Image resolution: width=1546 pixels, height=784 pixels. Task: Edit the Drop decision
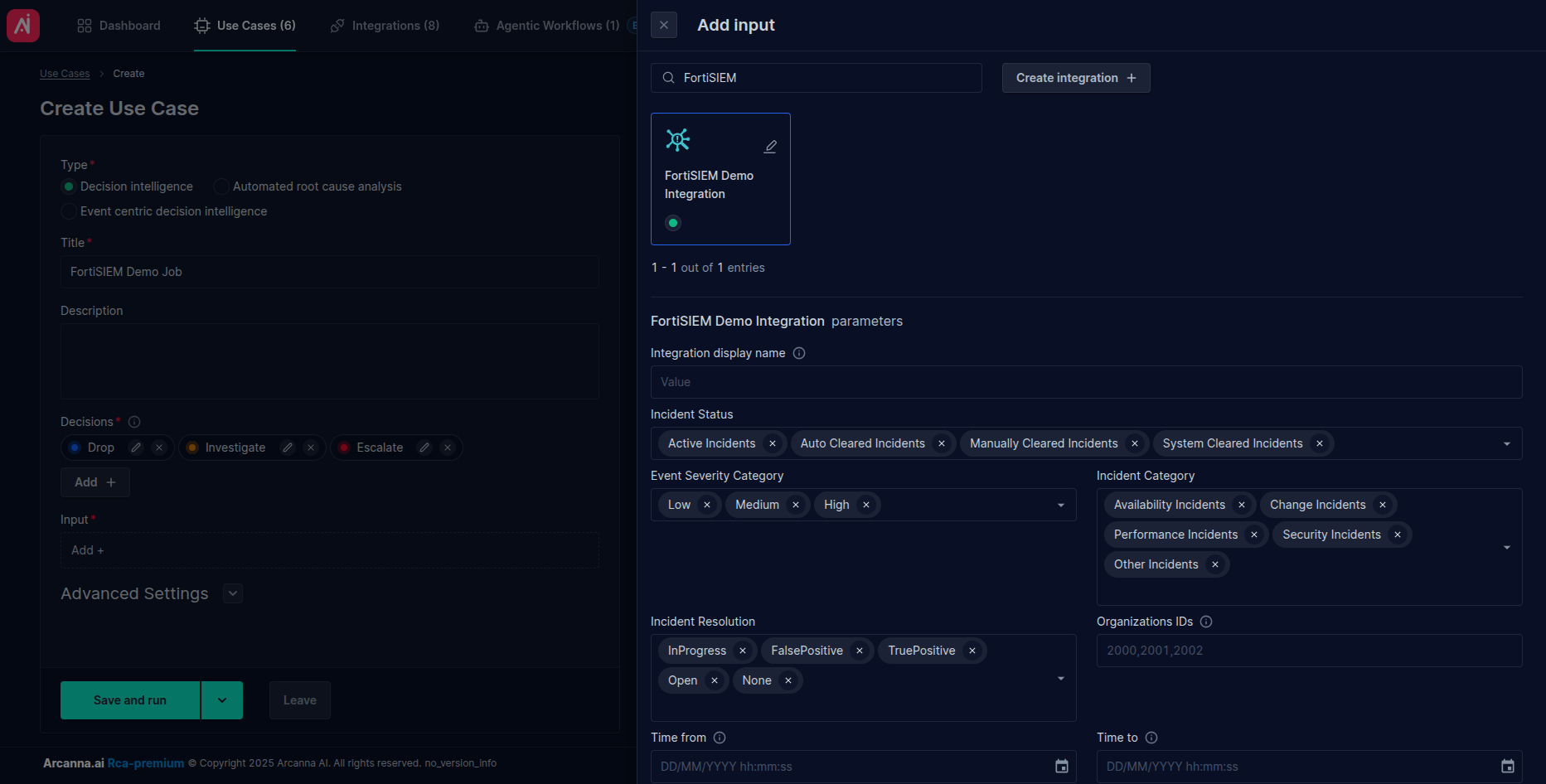pyautogui.click(x=136, y=448)
